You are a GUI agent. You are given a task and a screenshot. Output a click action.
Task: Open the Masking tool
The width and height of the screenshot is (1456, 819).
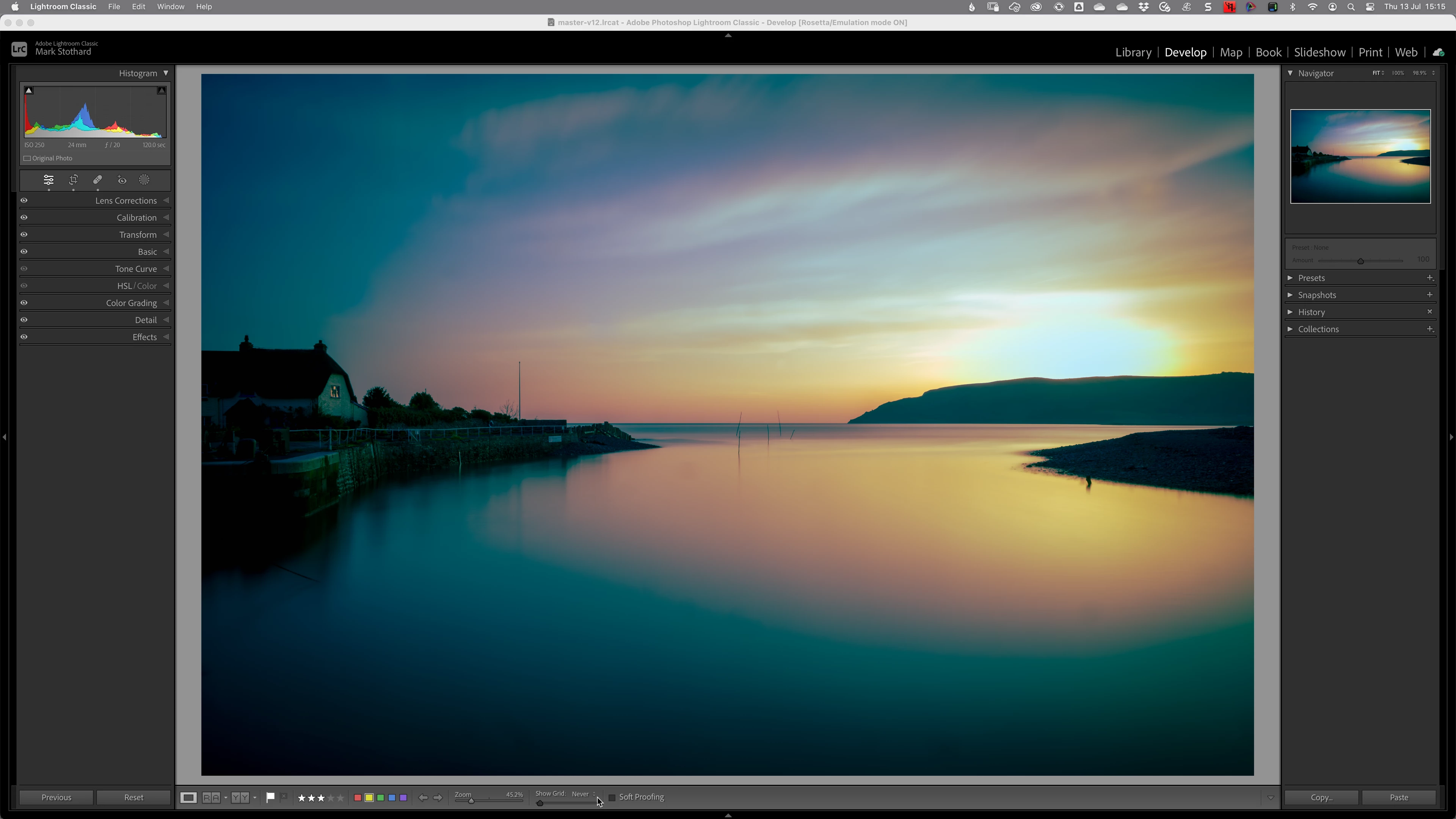click(x=145, y=180)
